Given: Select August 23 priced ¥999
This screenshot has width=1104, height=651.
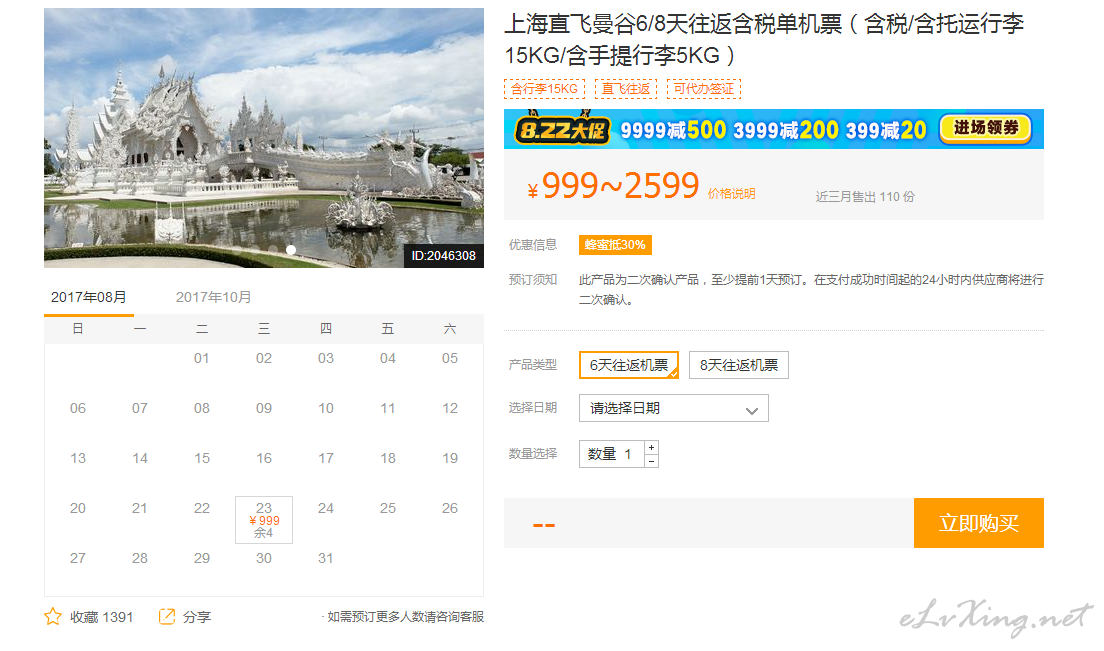Looking at the screenshot, I should tap(263, 520).
